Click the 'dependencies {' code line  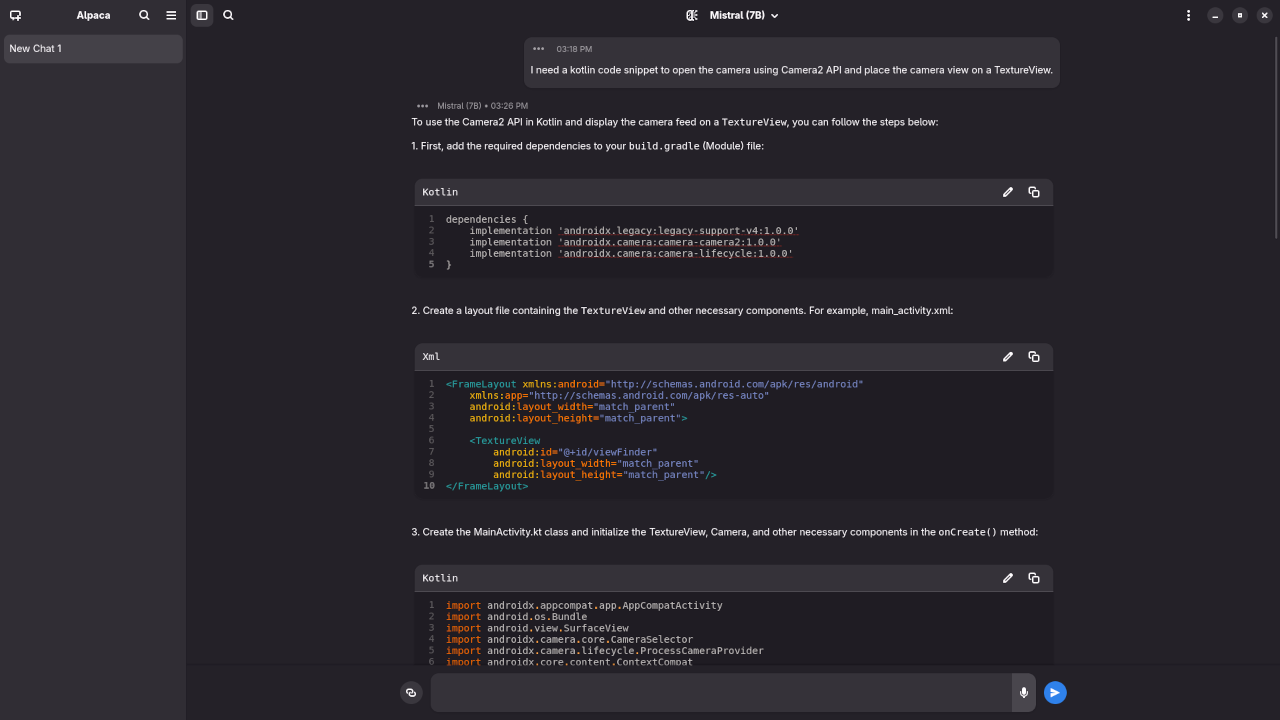(487, 219)
